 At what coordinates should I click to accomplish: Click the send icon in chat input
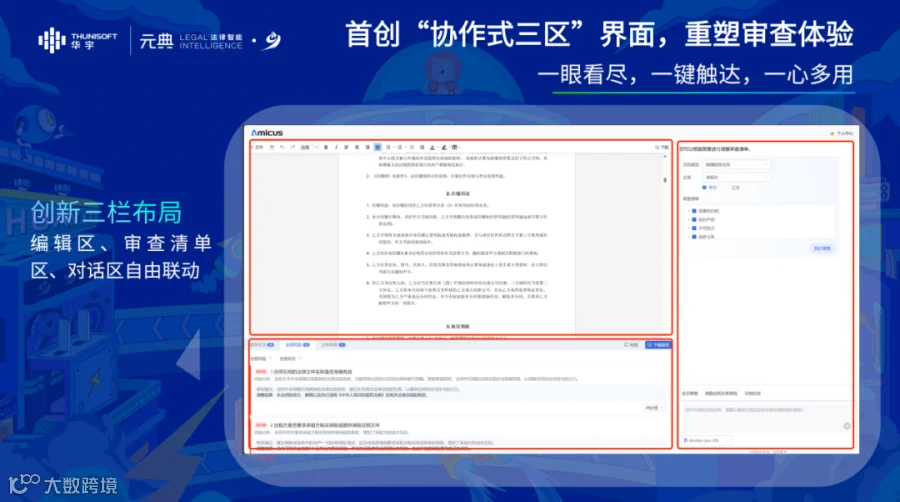847,426
